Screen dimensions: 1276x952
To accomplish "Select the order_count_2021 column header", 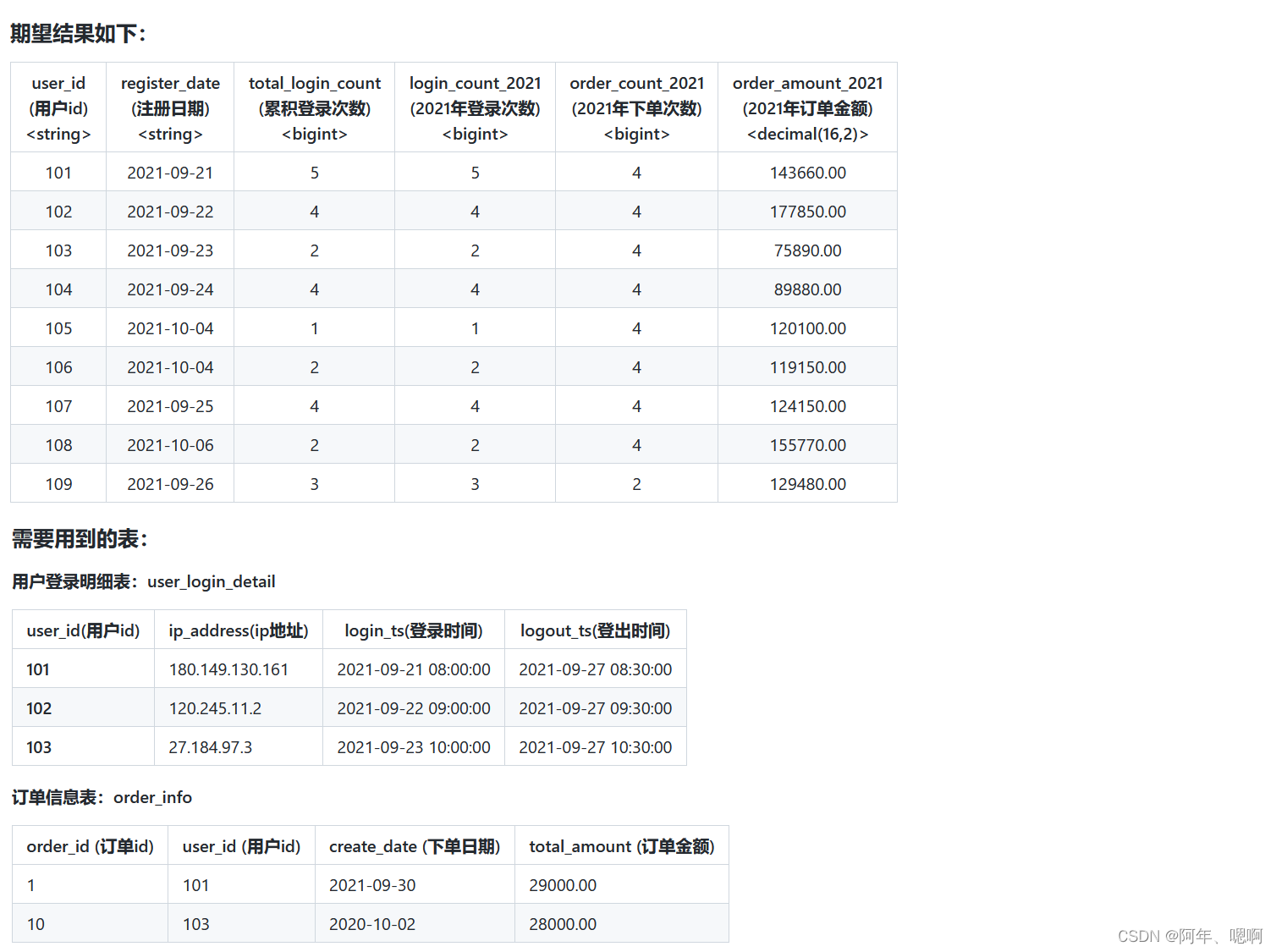I will point(637,107).
